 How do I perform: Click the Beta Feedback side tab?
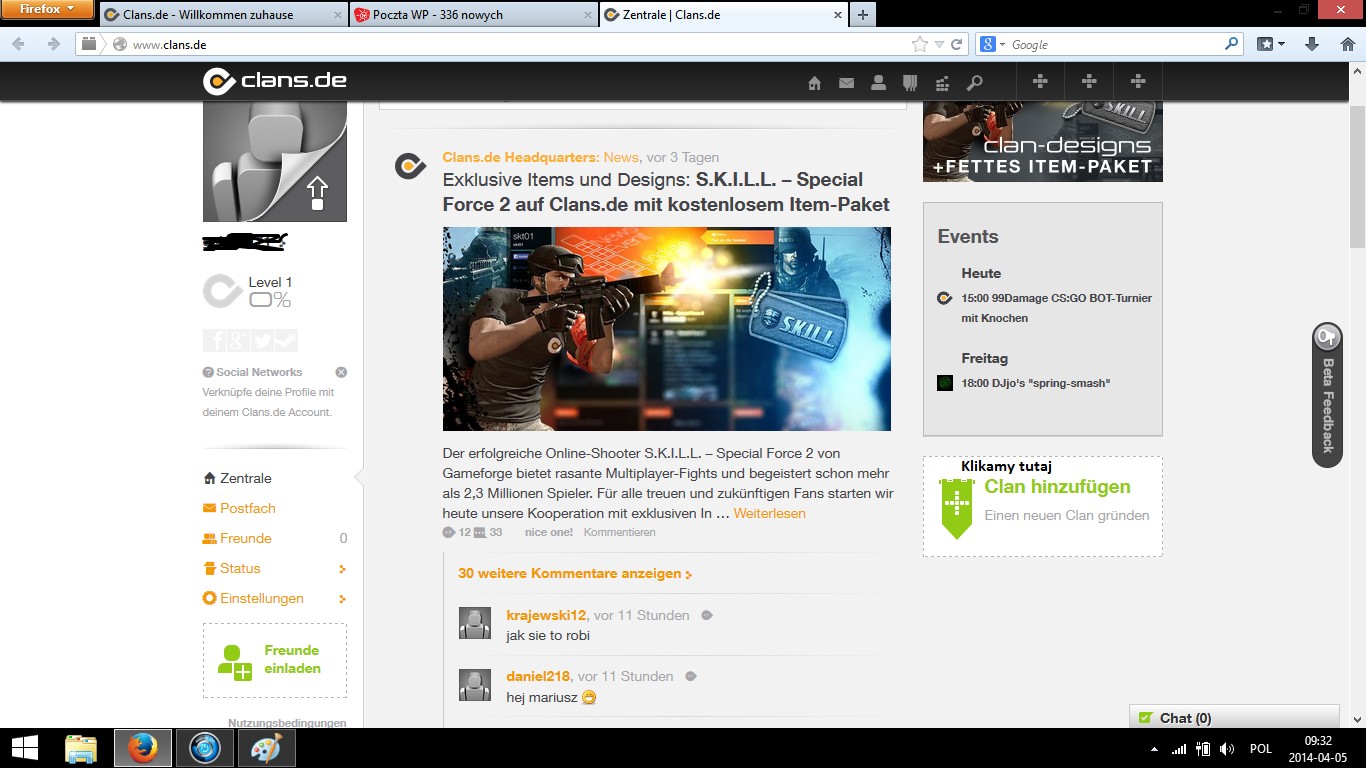pos(1328,395)
